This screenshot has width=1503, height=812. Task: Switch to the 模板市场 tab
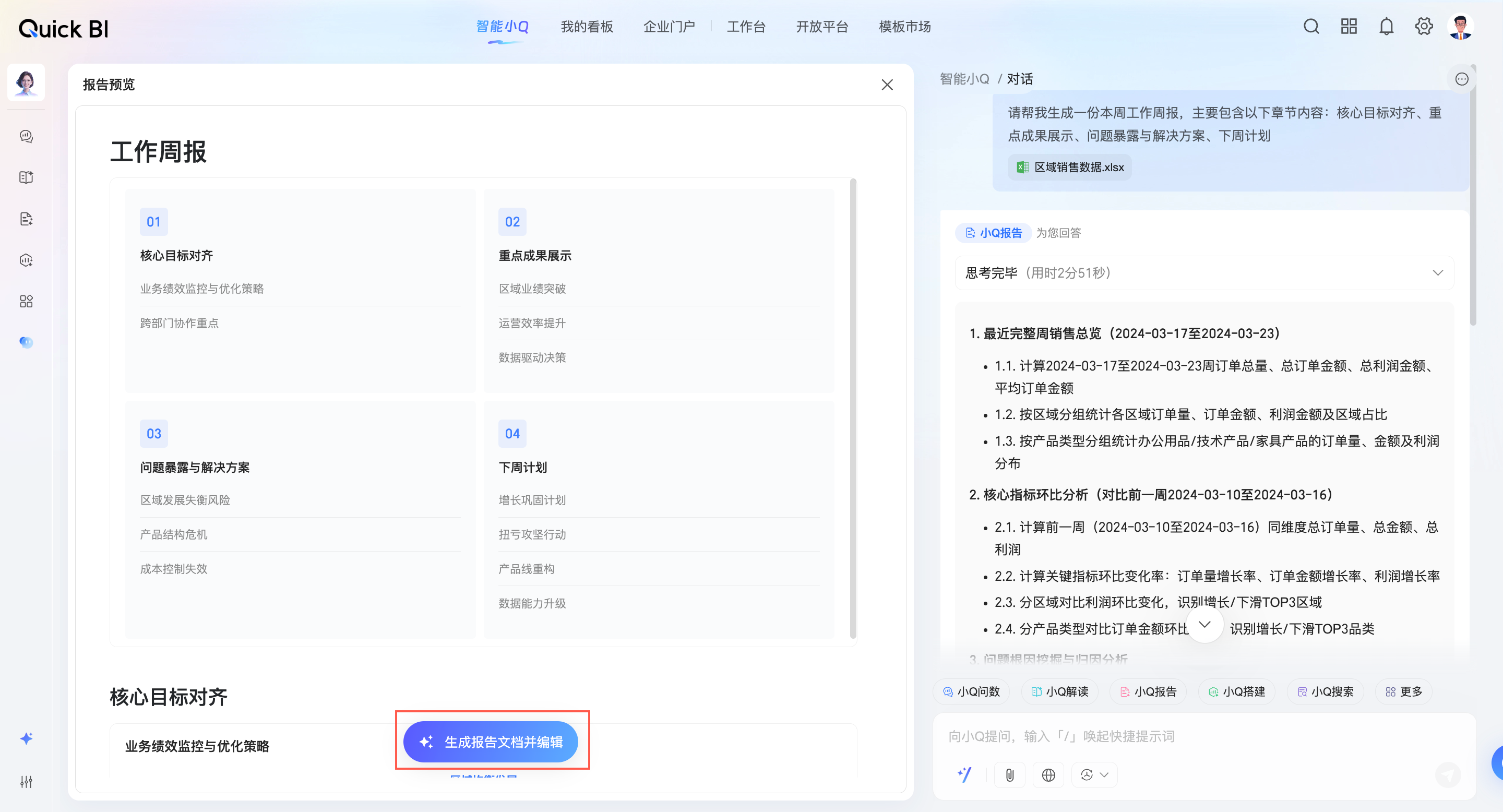(905, 27)
